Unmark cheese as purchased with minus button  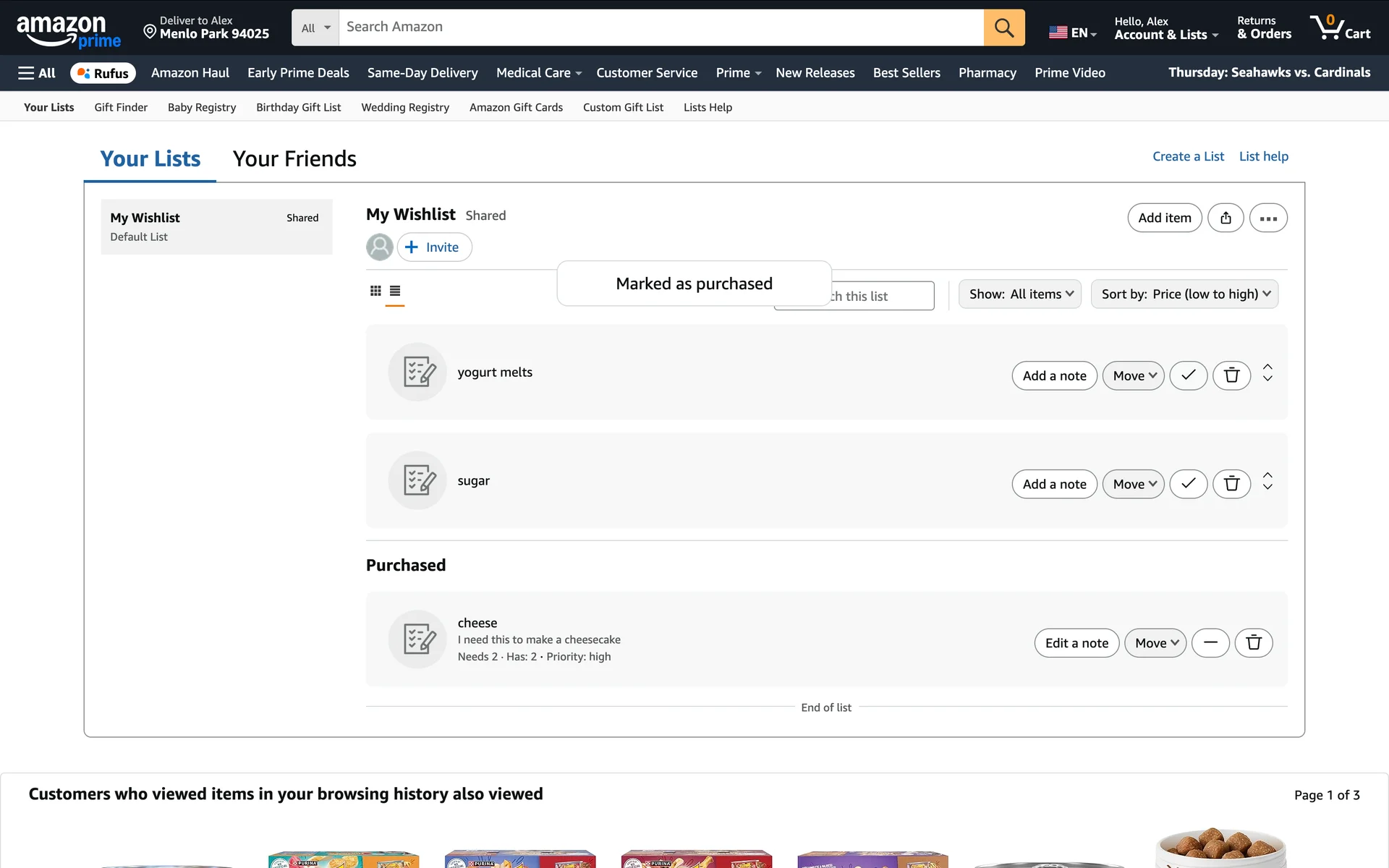[1210, 643]
